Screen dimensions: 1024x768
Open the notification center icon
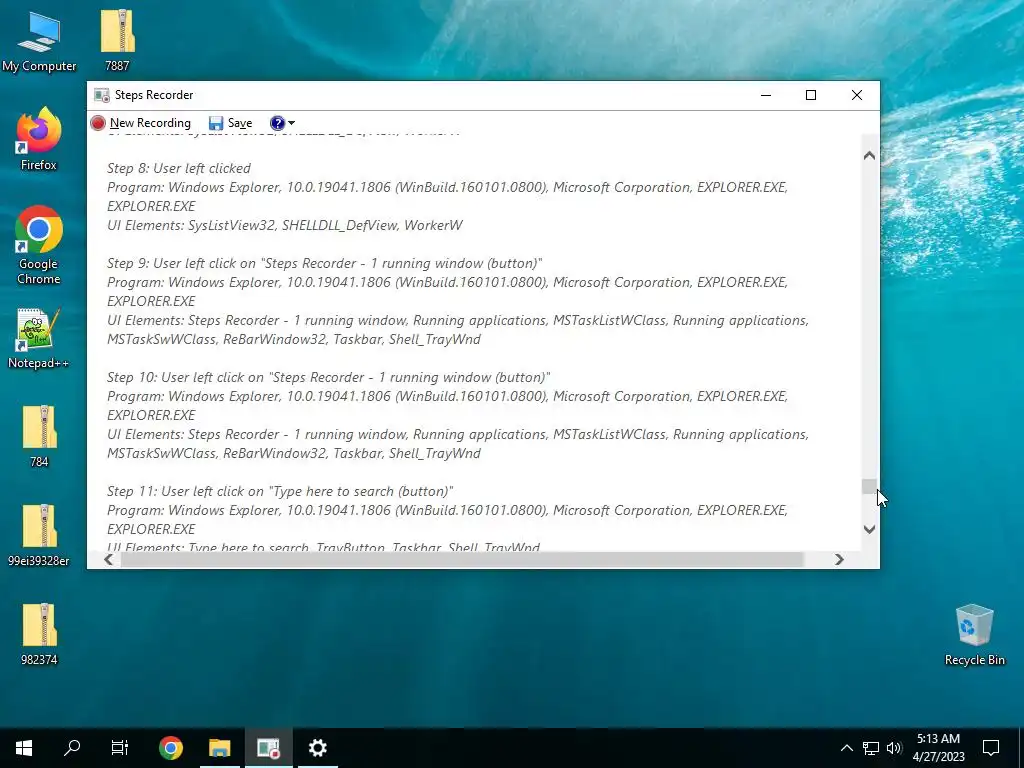pos(991,748)
